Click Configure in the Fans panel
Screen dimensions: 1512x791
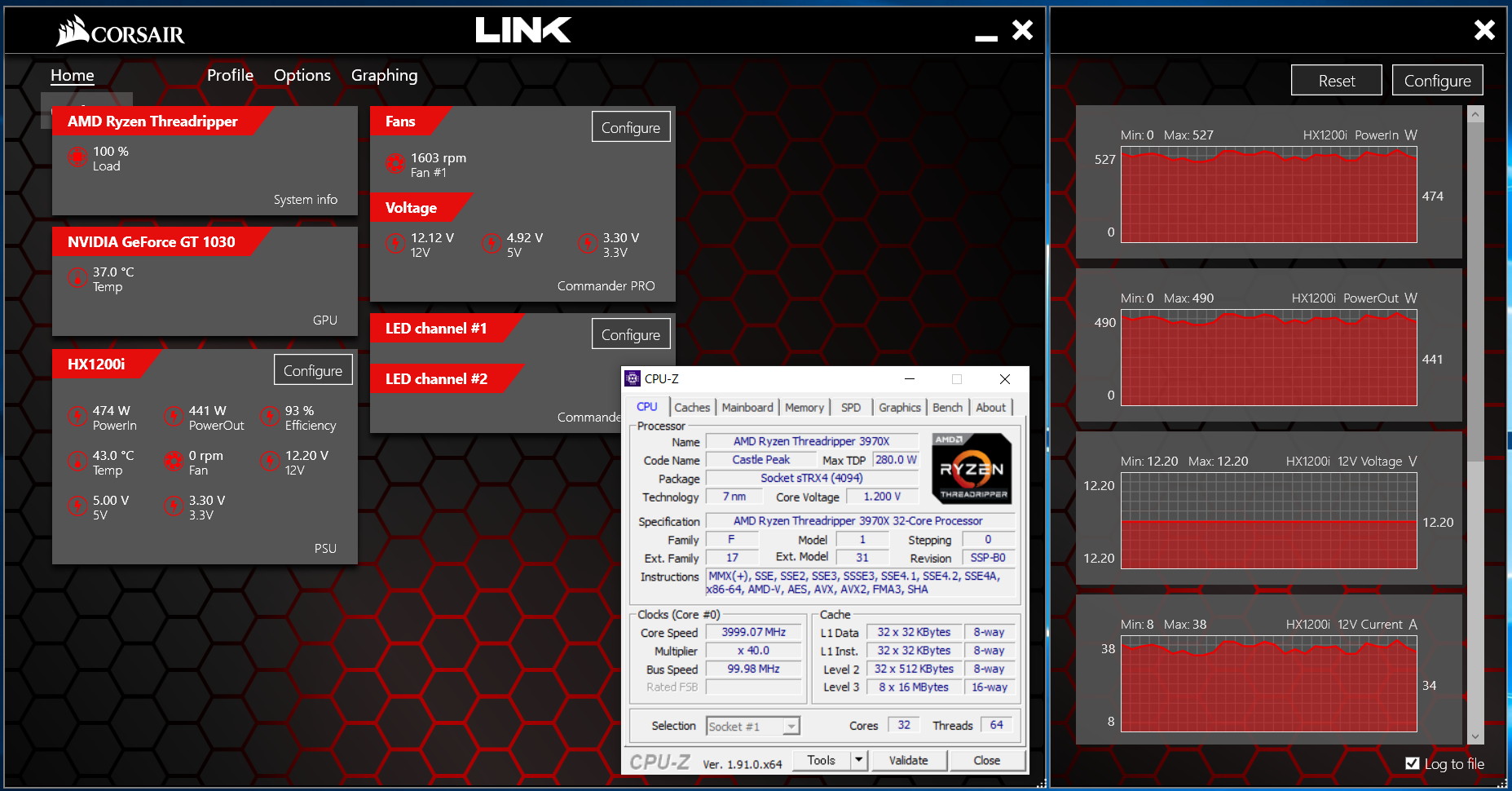tap(631, 127)
